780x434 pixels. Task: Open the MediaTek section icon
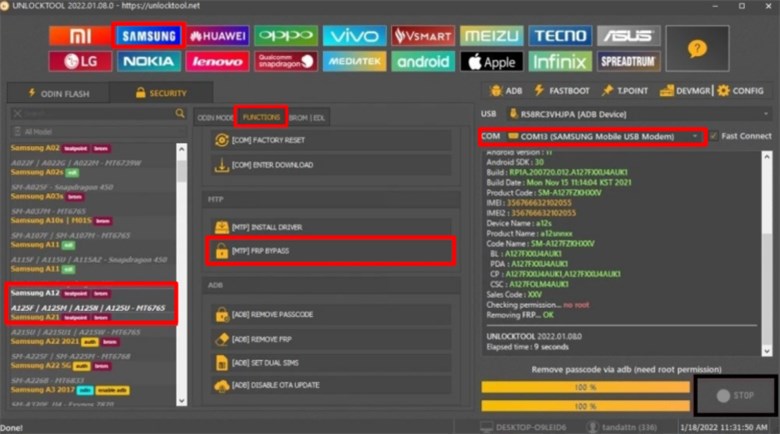[x=354, y=62]
